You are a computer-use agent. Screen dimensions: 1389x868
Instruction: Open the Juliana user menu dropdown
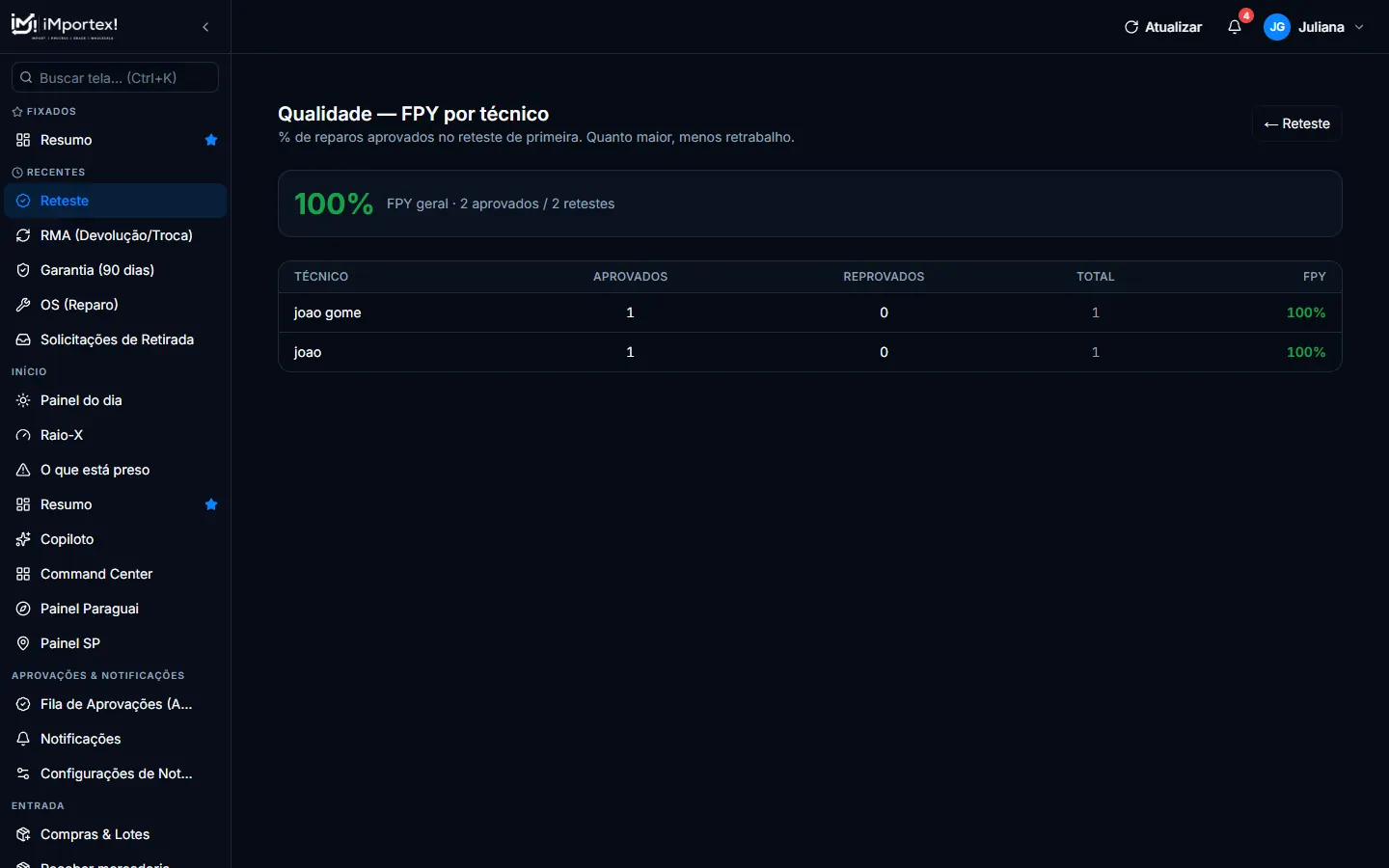tap(1316, 27)
